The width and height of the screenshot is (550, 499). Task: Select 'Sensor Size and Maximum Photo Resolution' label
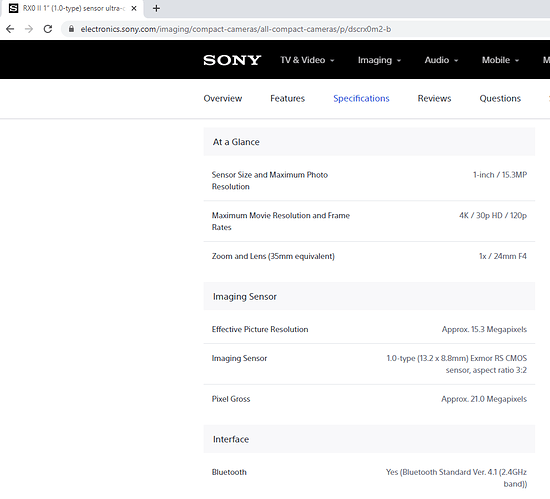point(270,181)
